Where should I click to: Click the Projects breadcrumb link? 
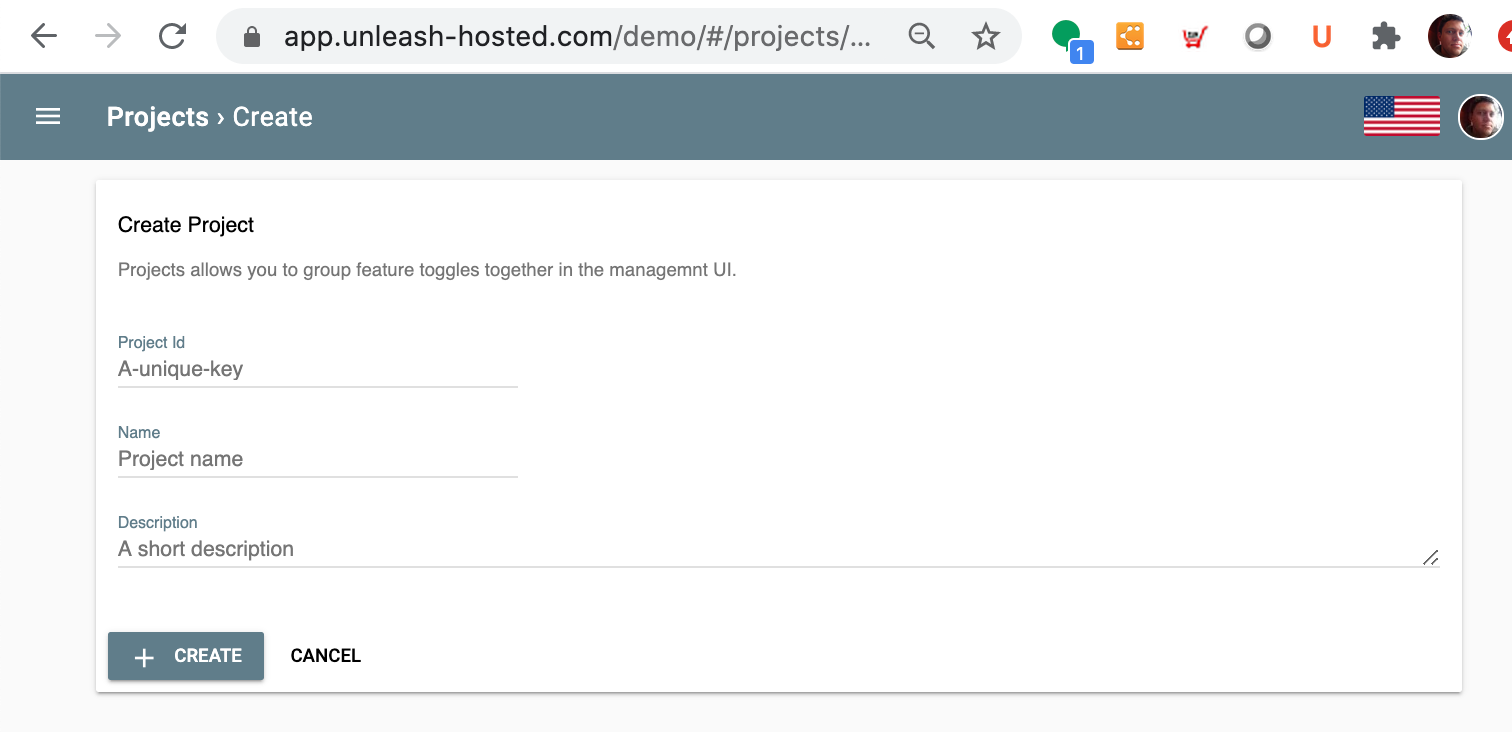pos(157,117)
